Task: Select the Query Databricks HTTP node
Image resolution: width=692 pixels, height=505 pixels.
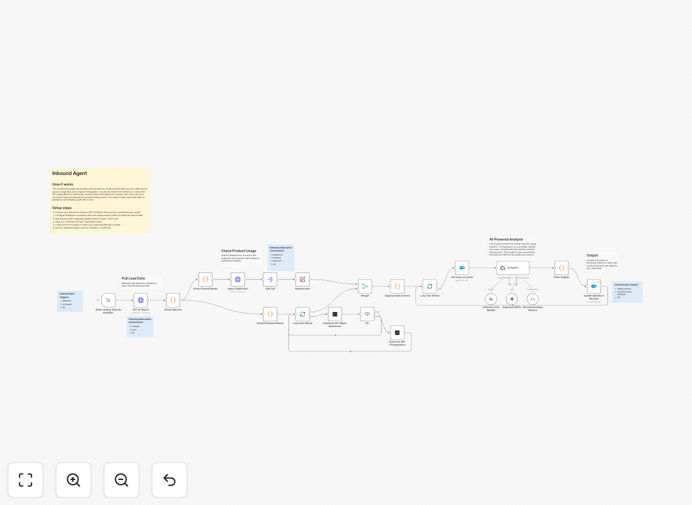Action: (x=237, y=279)
